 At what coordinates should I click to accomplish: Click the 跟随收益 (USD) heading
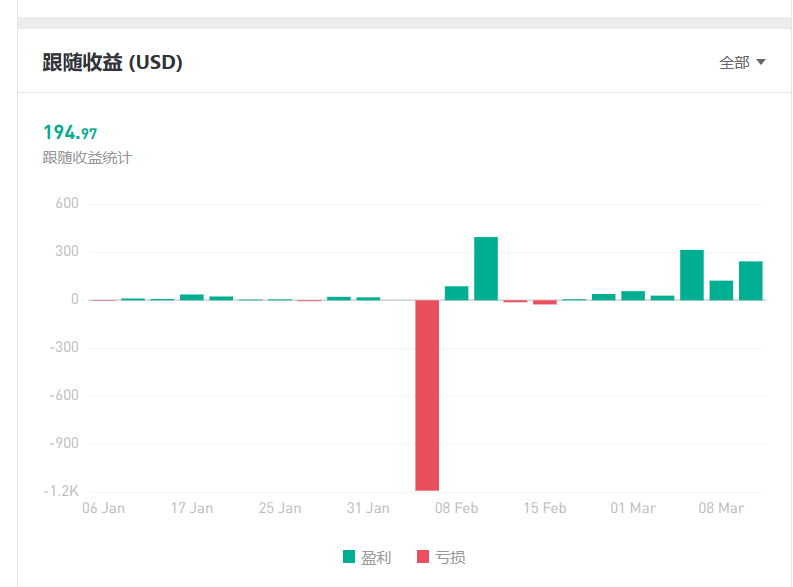pos(112,62)
